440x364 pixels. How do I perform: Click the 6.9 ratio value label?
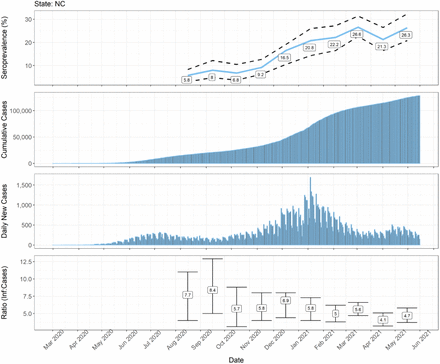click(286, 301)
